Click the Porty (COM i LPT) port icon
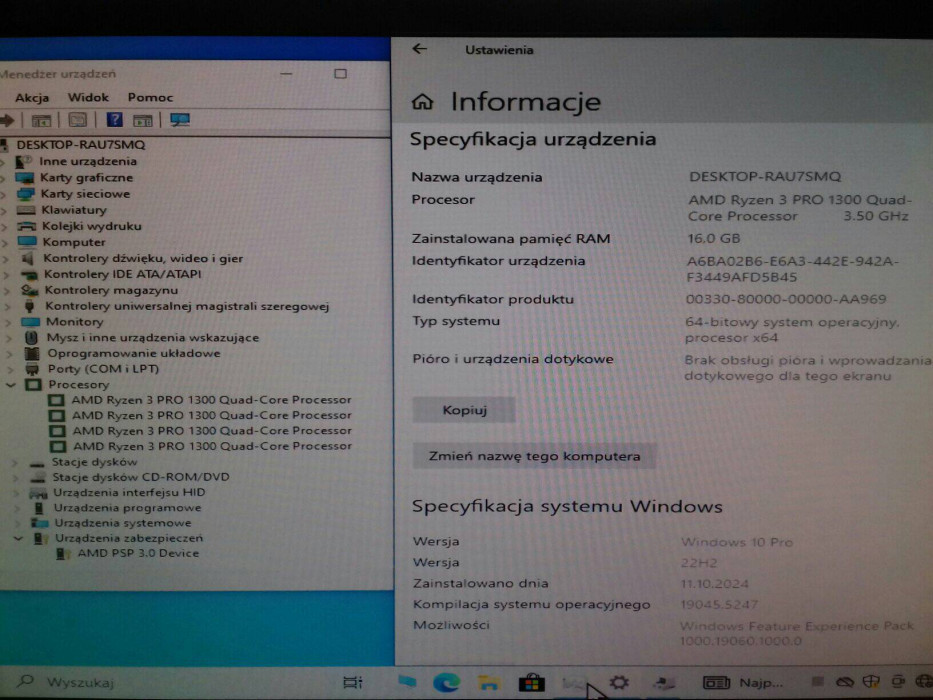The image size is (933, 700). pyautogui.click(x=32, y=369)
